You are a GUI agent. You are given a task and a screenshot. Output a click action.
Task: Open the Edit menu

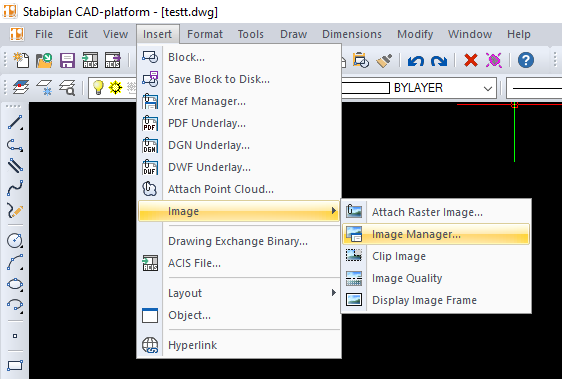(78, 34)
